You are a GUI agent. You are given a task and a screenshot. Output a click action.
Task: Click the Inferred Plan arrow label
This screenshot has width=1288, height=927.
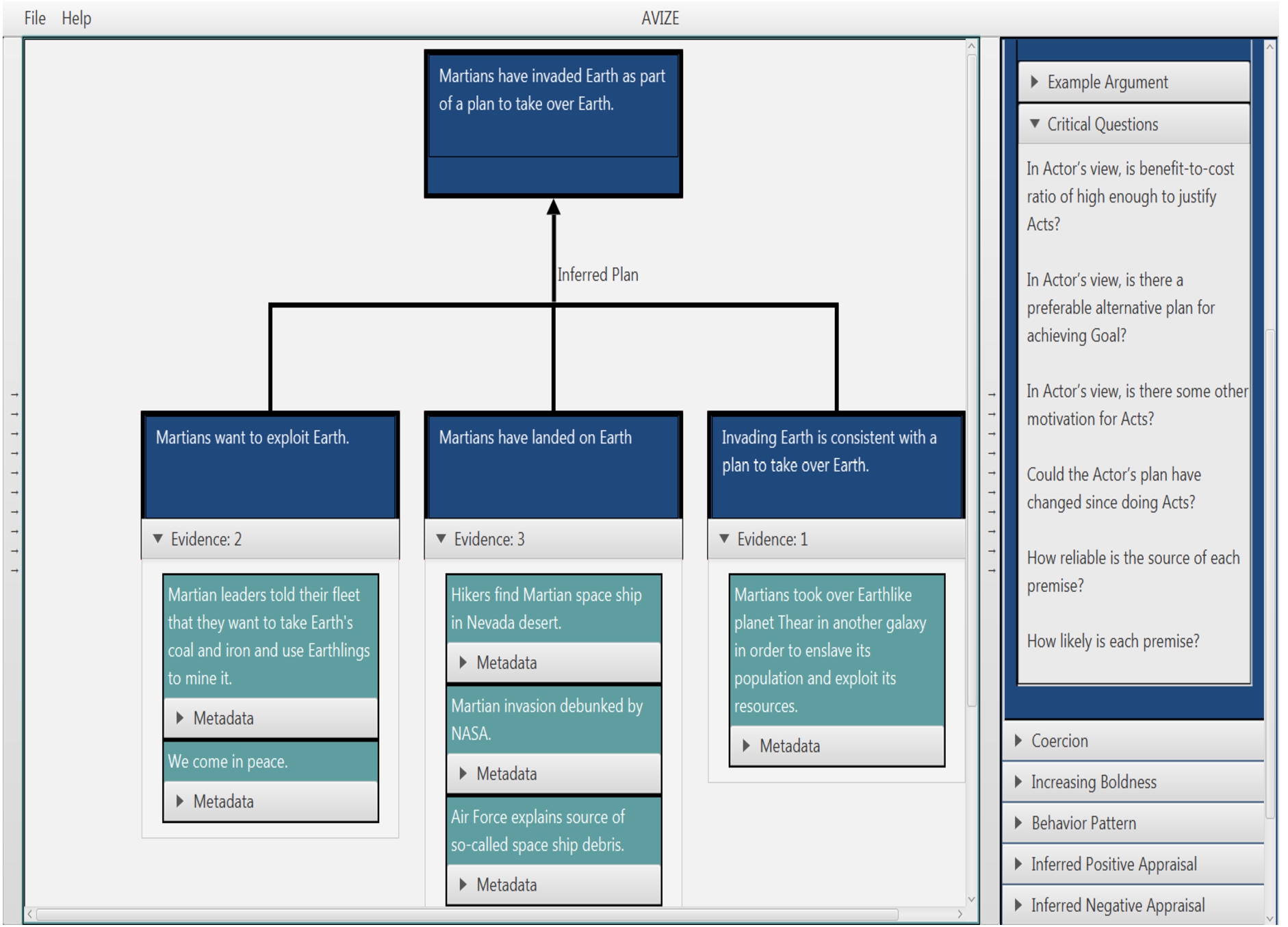point(597,275)
